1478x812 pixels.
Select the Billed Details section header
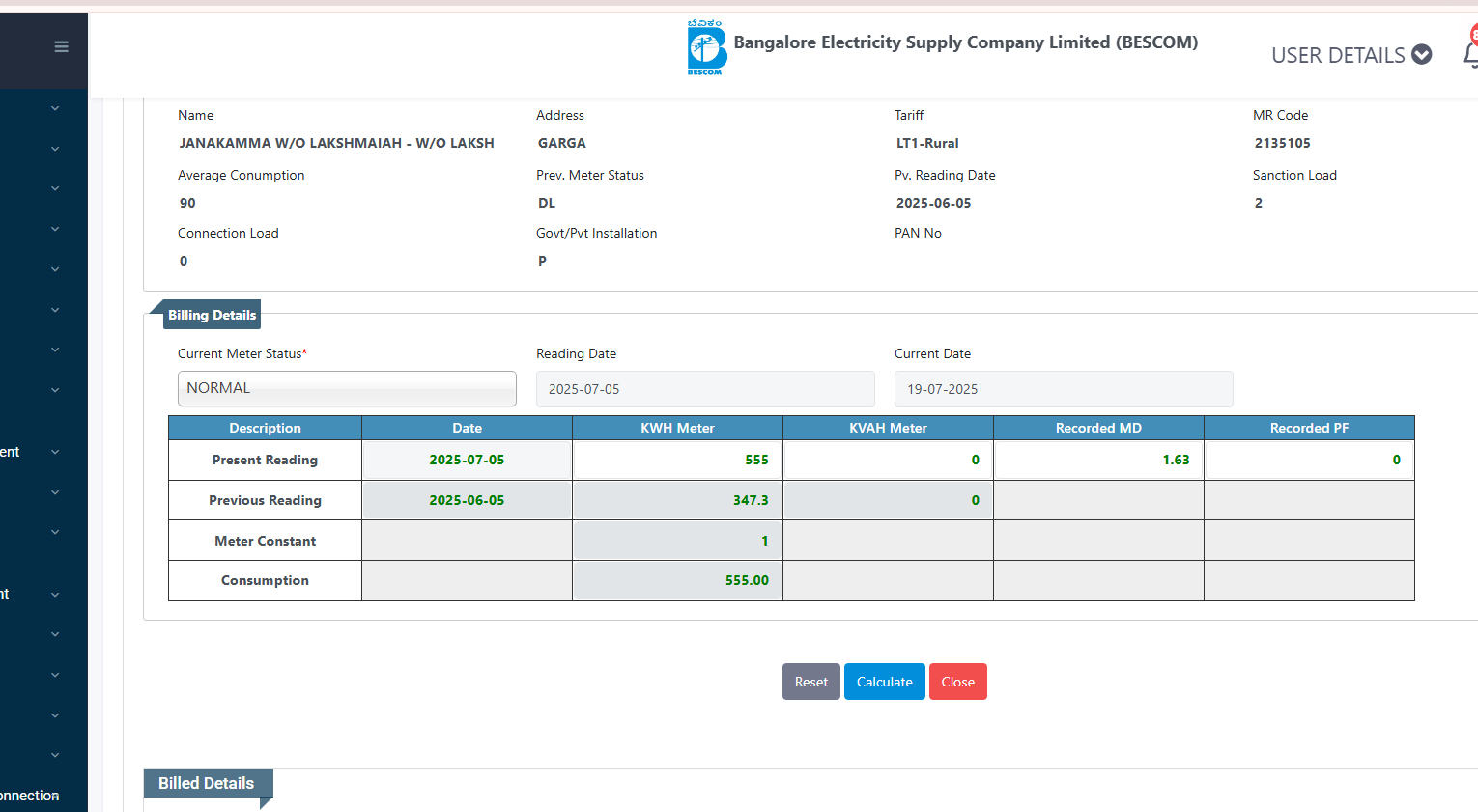207,783
